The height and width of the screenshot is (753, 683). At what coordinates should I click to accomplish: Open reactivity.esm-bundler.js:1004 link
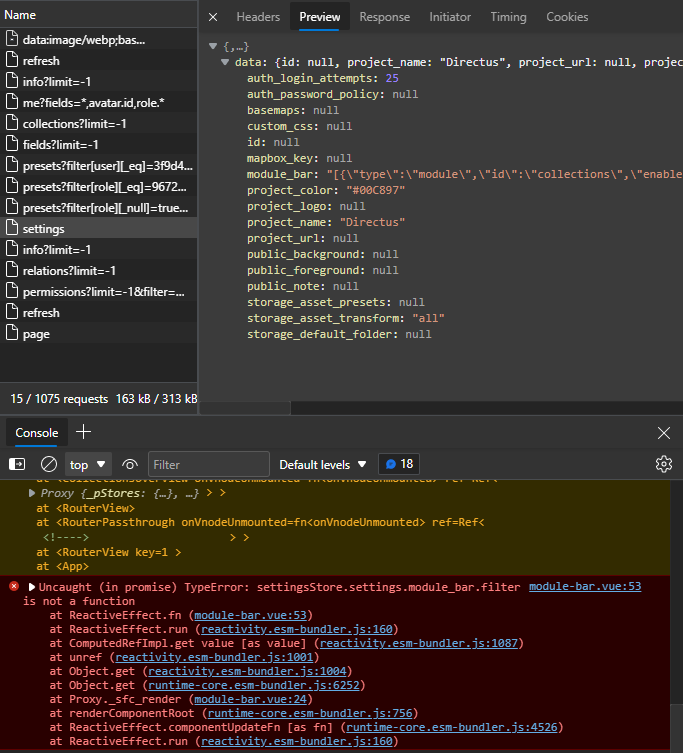247,671
